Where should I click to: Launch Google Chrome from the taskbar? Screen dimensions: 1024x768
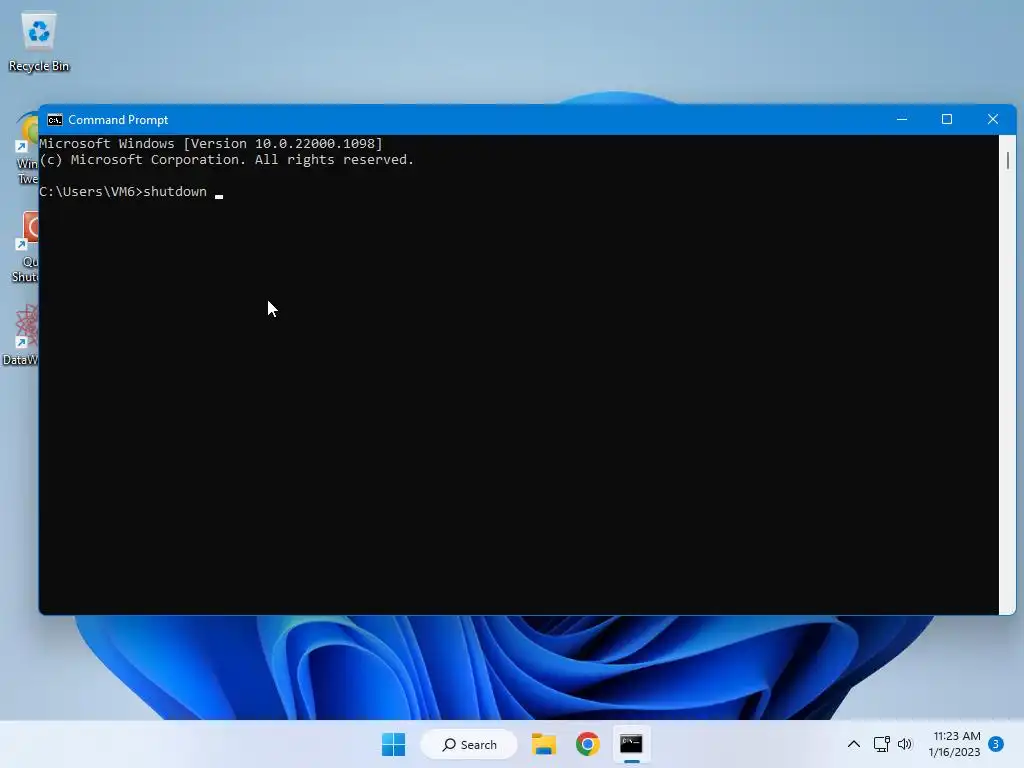587,744
